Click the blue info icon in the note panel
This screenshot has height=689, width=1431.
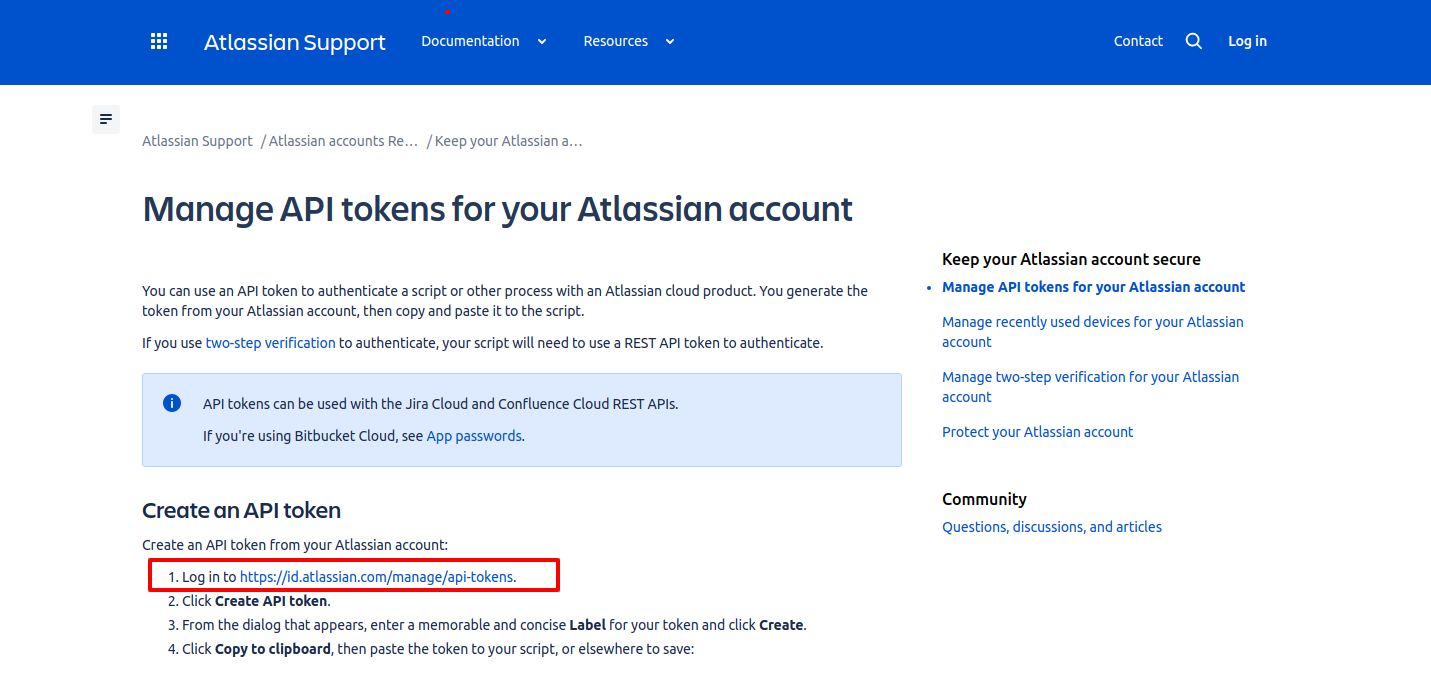click(172, 403)
